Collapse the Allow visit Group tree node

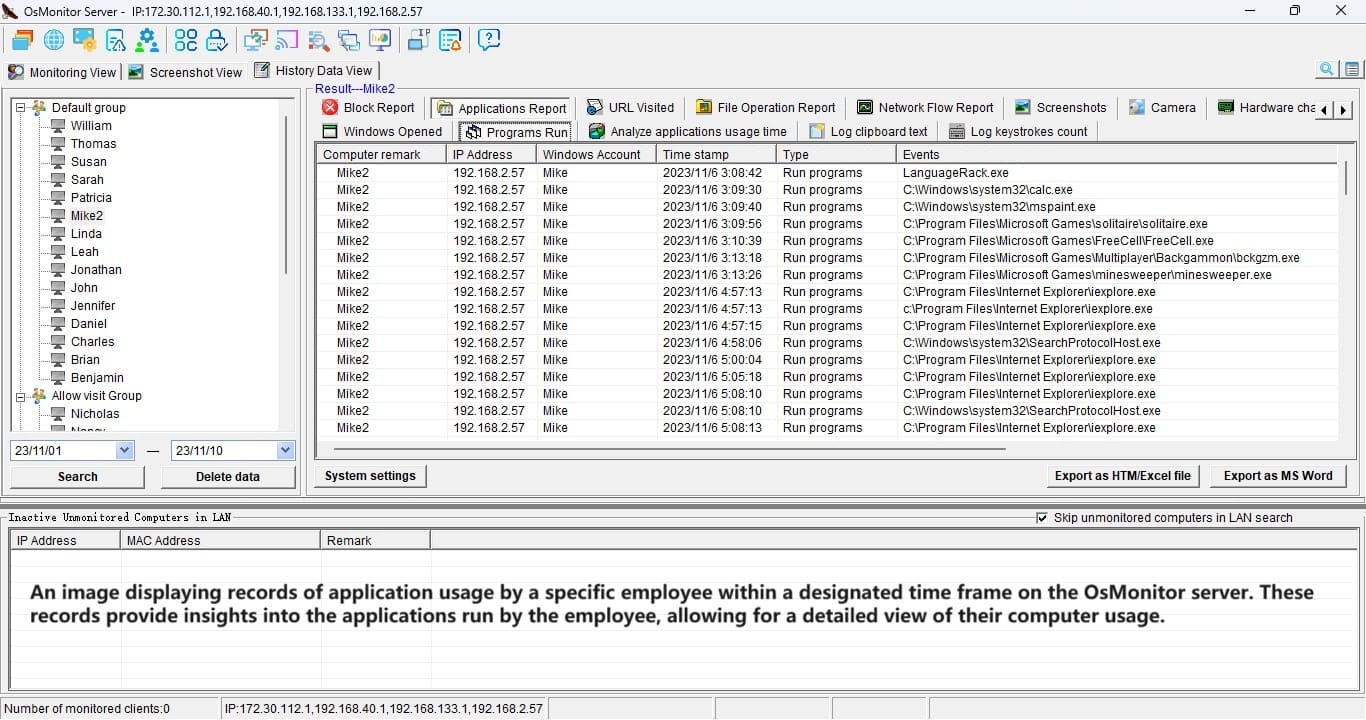click(x=20, y=395)
